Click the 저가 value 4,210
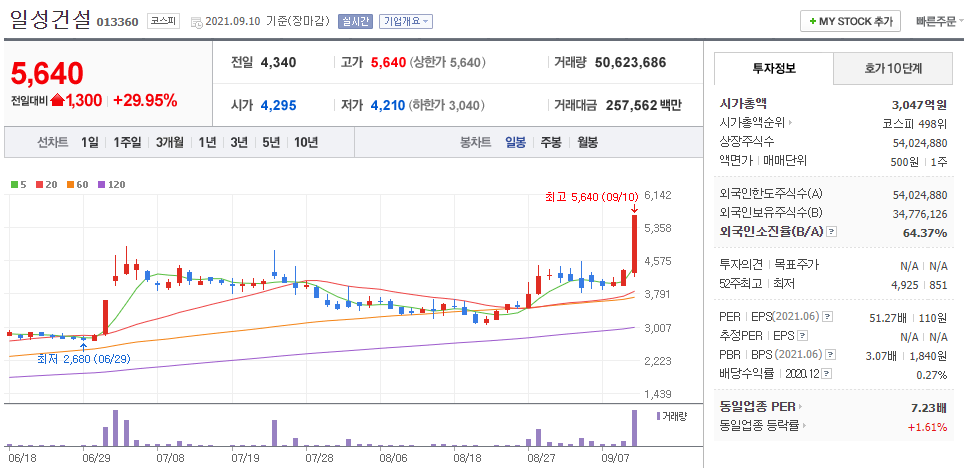Image resolution: width=972 pixels, height=468 pixels. tap(387, 105)
